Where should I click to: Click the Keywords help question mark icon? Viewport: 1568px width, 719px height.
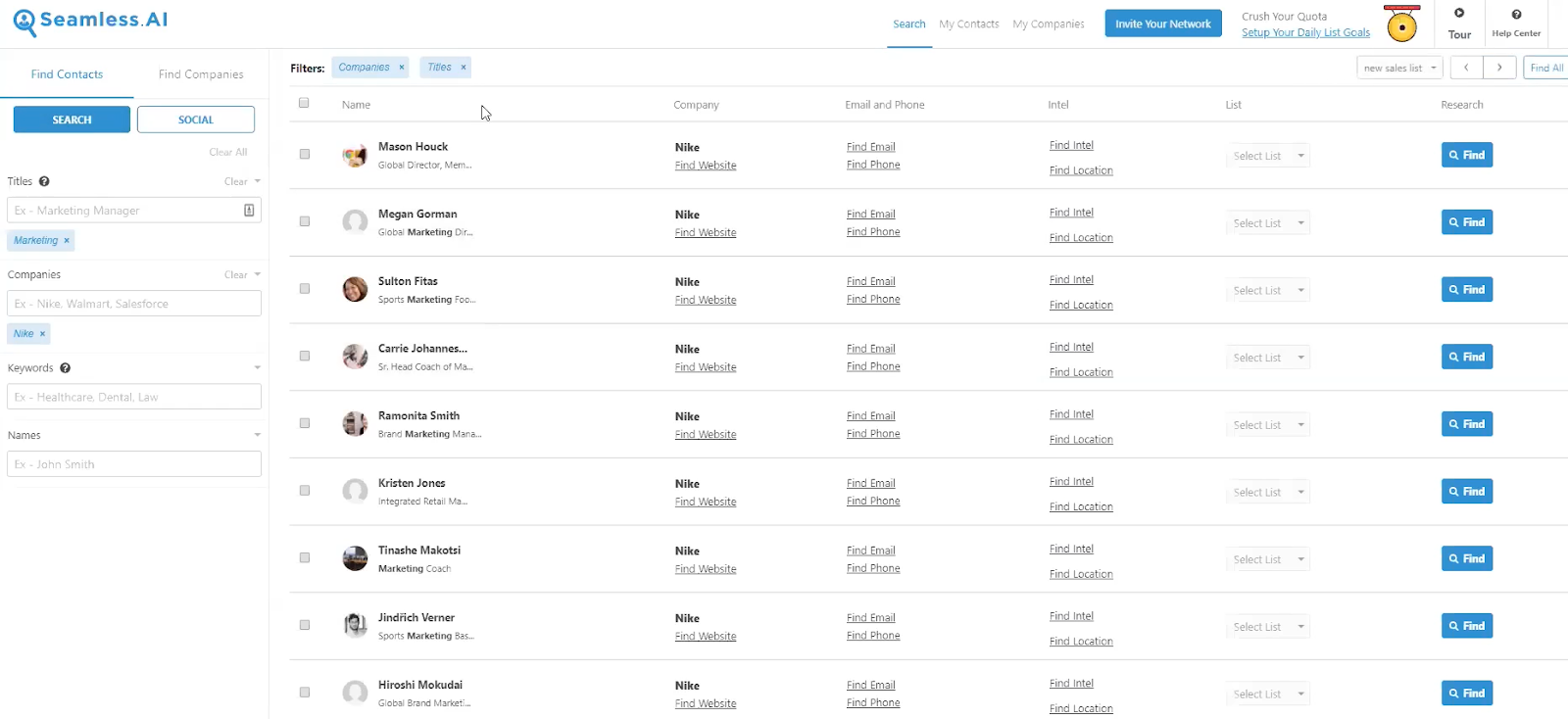tap(66, 368)
